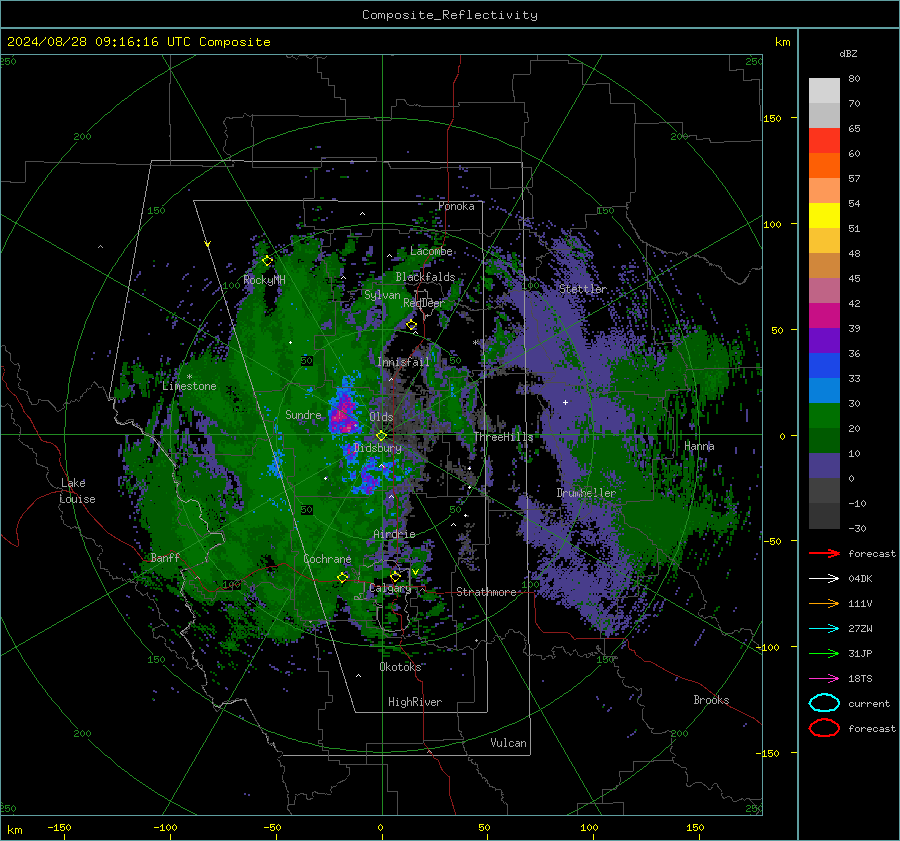Click the yellow diamond marker below Cochrane
The height and width of the screenshot is (841, 900).
click(x=343, y=577)
